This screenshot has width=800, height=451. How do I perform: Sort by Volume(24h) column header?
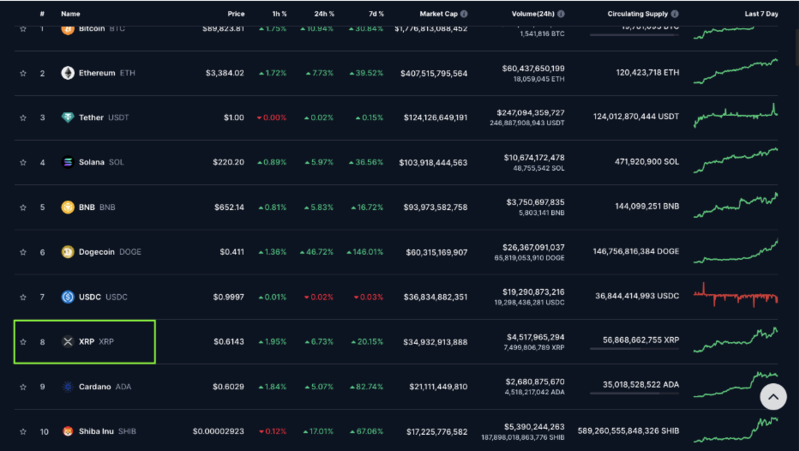533,14
